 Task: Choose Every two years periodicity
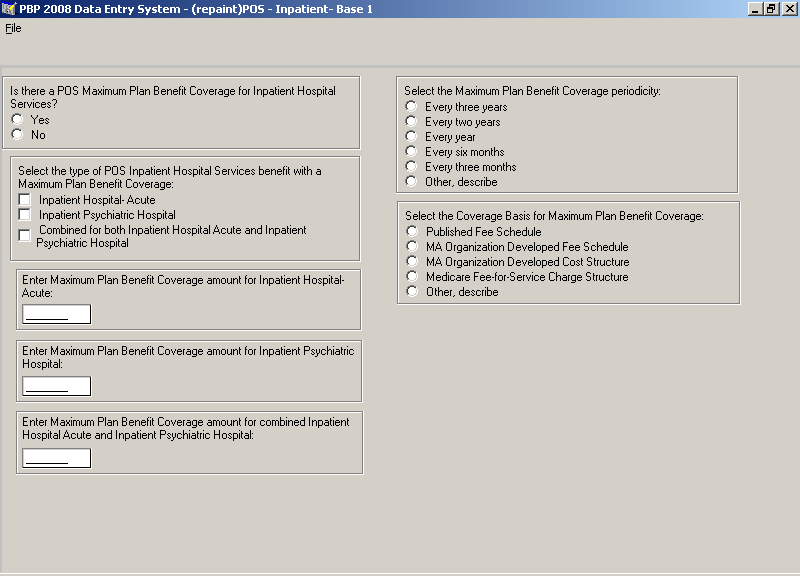click(x=411, y=121)
